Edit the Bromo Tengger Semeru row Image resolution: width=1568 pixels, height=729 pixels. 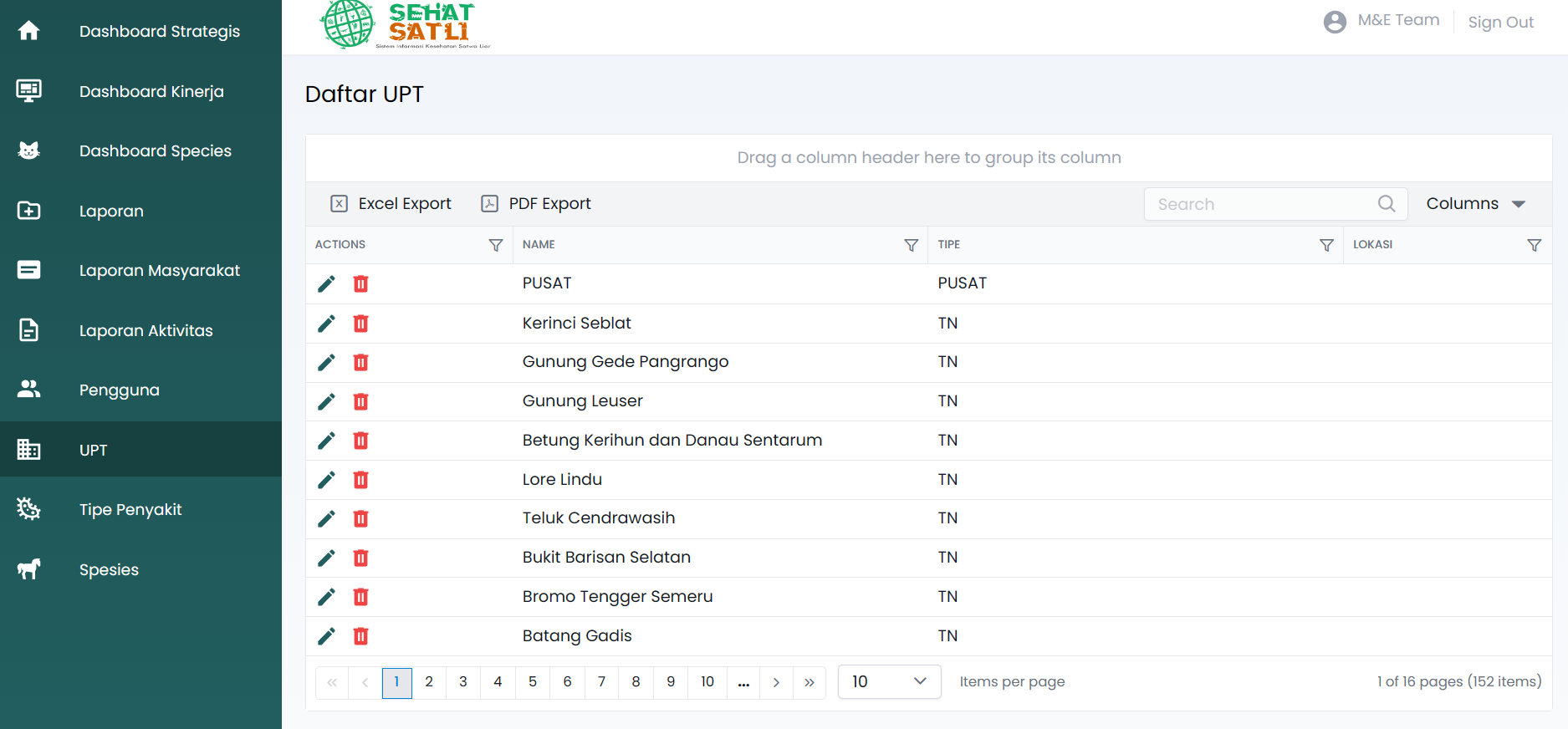326,596
